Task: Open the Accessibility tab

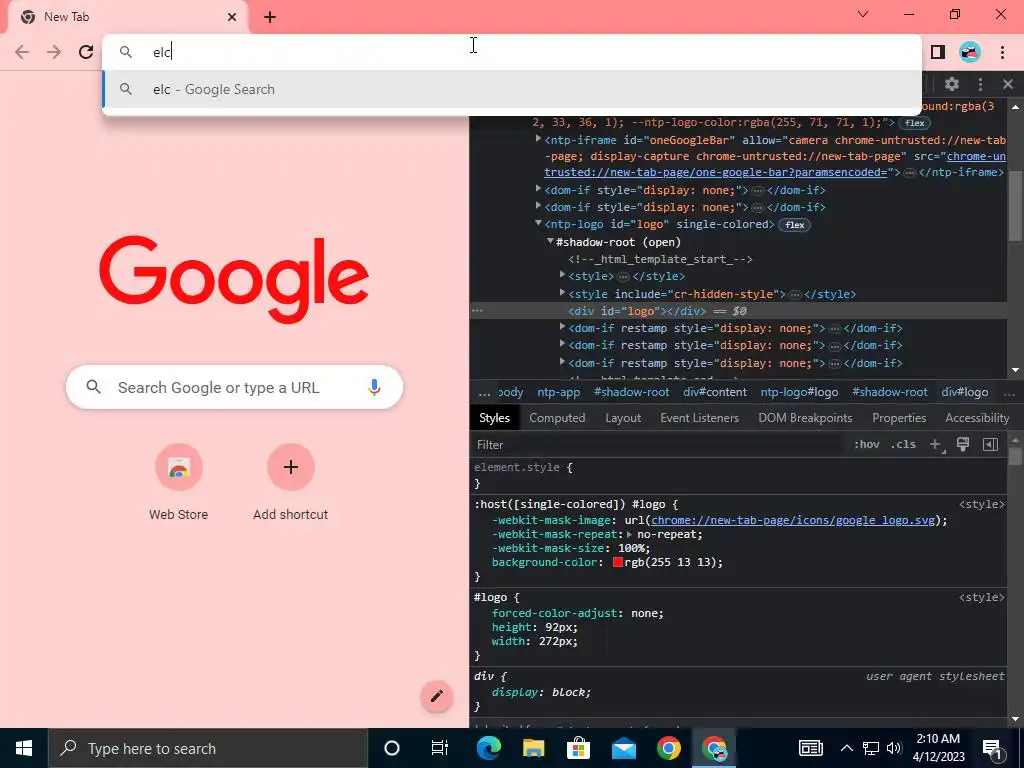Action: point(977,418)
